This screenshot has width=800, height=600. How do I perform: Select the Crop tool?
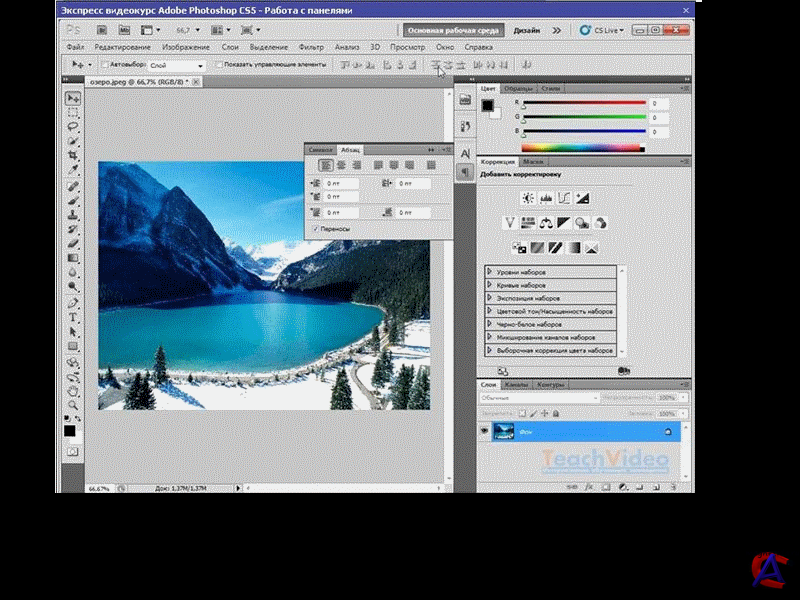pos(73,156)
